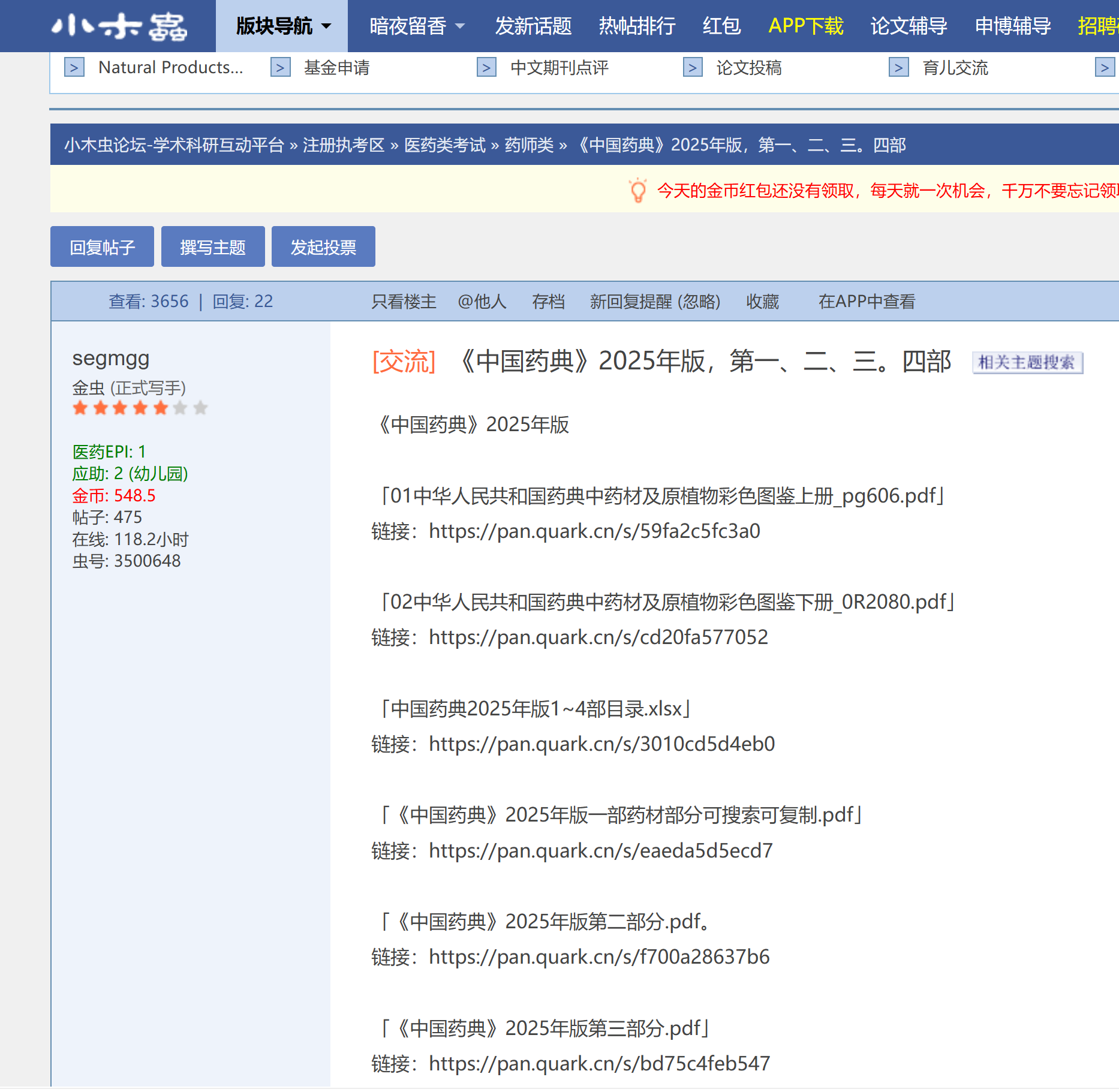
Task: Open the 热帖排行 menu item
Action: 637,26
